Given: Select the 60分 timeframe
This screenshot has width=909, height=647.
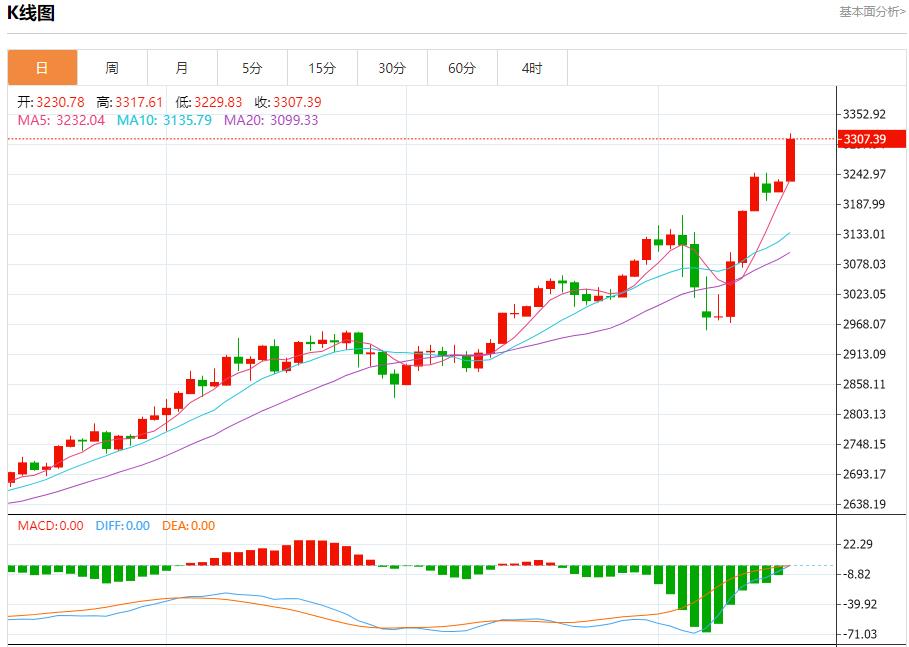Looking at the screenshot, I should point(462,68).
